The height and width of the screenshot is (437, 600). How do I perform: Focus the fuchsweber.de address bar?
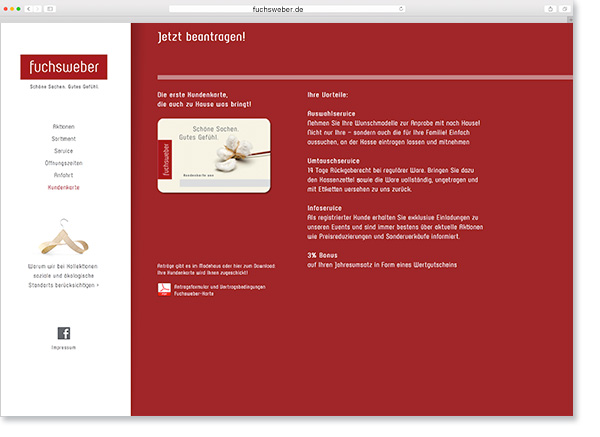(287, 9)
